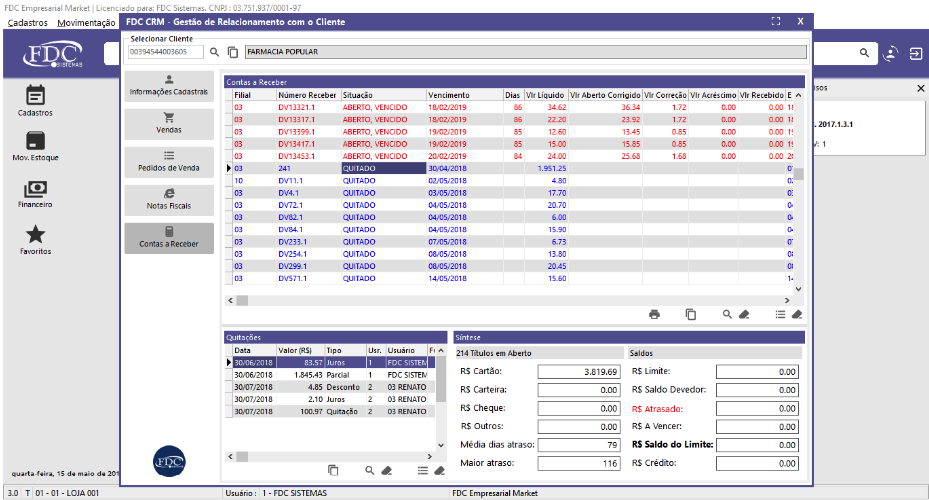This screenshot has height=500, width=929.
Task: Click the client code input field
Action: 166,52
